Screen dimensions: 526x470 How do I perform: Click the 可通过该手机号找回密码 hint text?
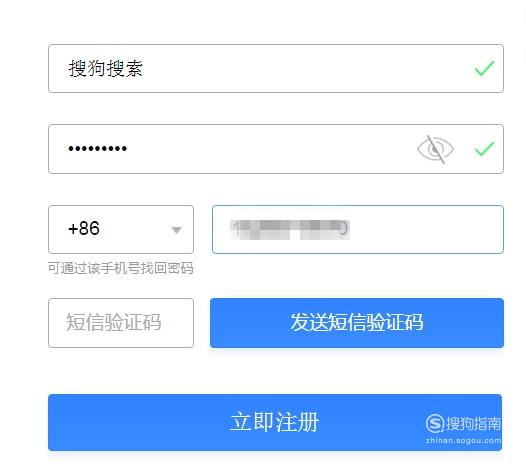click(x=121, y=268)
